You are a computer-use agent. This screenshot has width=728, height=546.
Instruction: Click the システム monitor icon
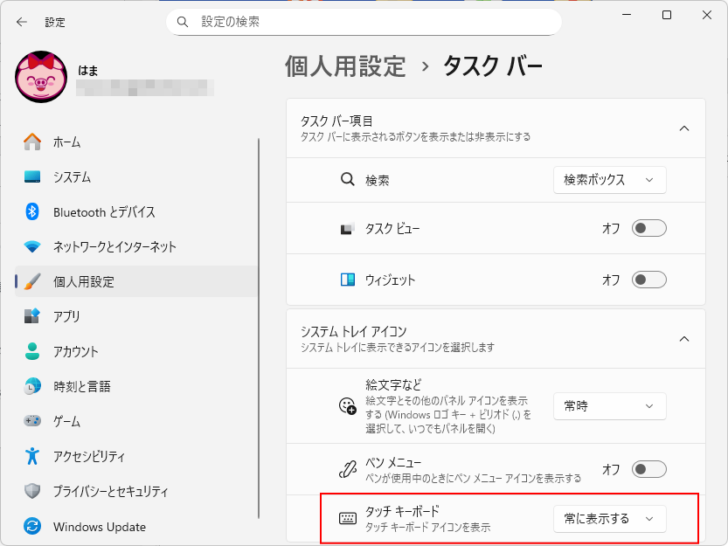(x=32, y=177)
